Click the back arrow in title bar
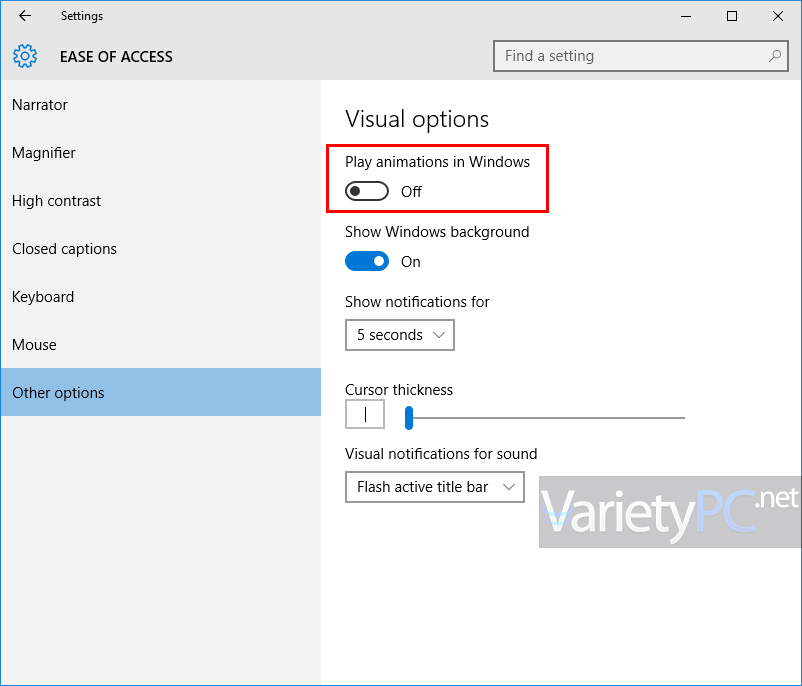 (x=25, y=16)
